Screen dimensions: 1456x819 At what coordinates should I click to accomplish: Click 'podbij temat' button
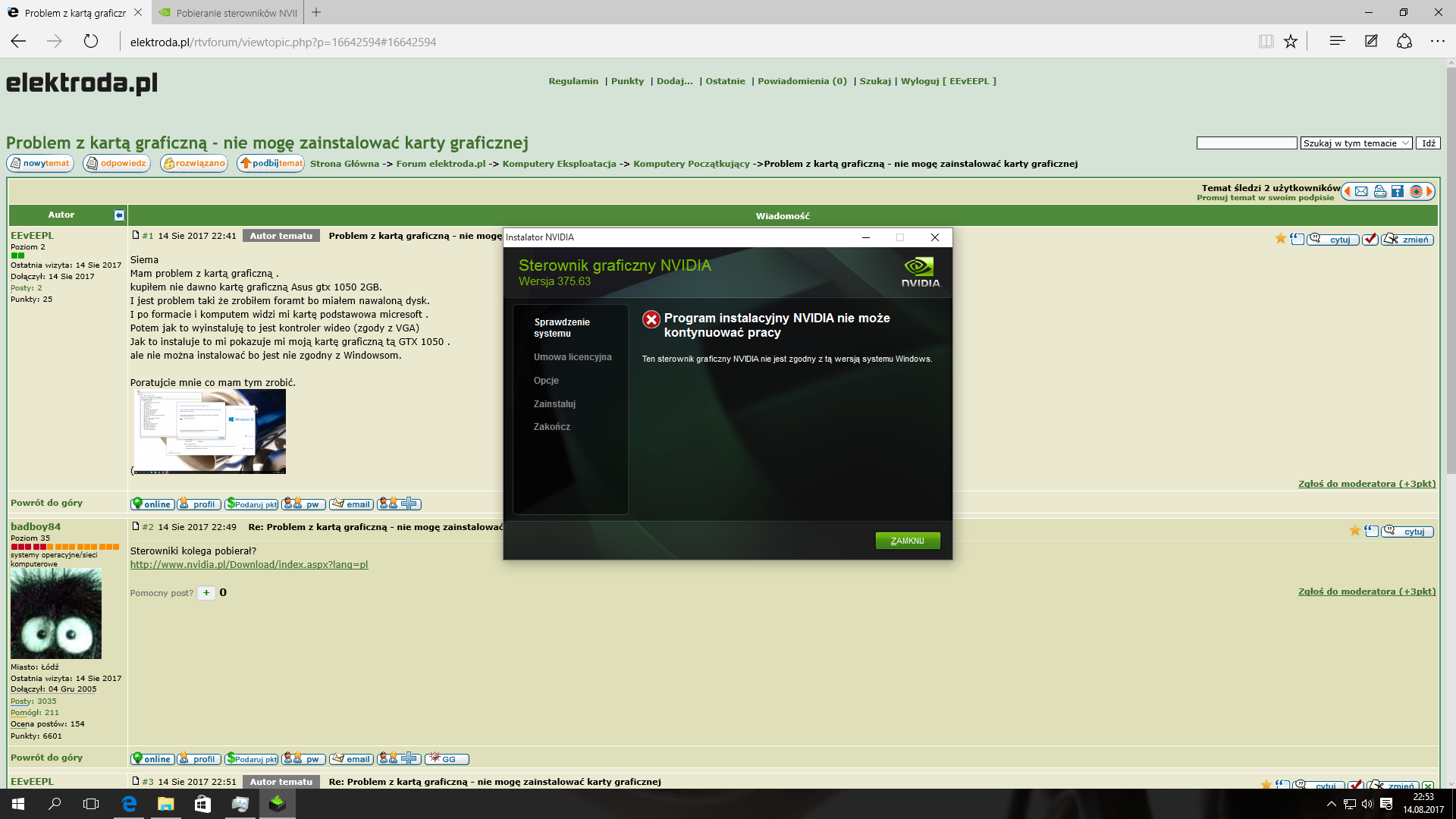click(271, 163)
